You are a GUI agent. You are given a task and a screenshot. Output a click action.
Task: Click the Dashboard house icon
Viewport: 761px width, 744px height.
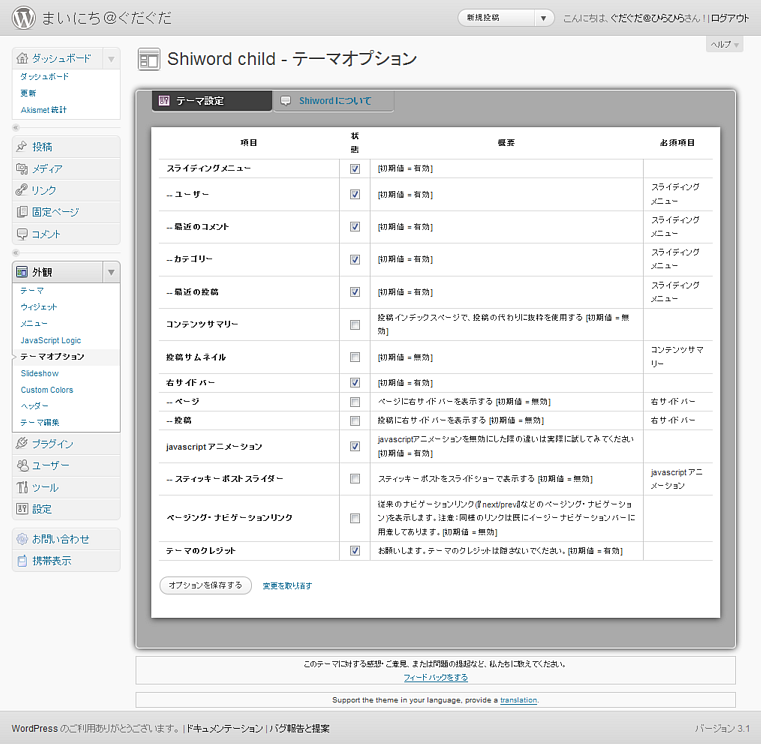pyautogui.click(x=22, y=59)
